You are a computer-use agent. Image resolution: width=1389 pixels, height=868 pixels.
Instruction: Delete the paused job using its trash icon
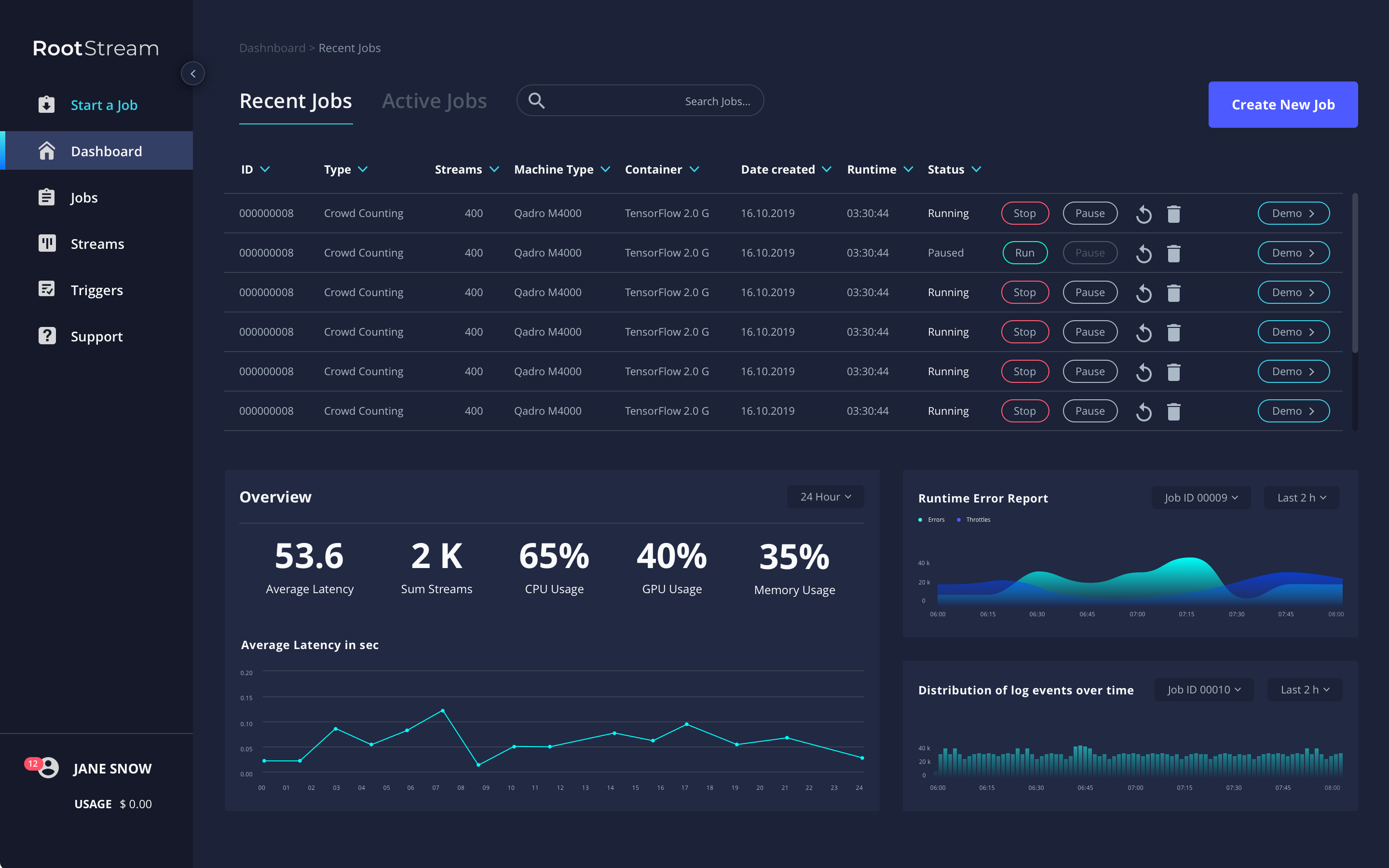tap(1174, 253)
